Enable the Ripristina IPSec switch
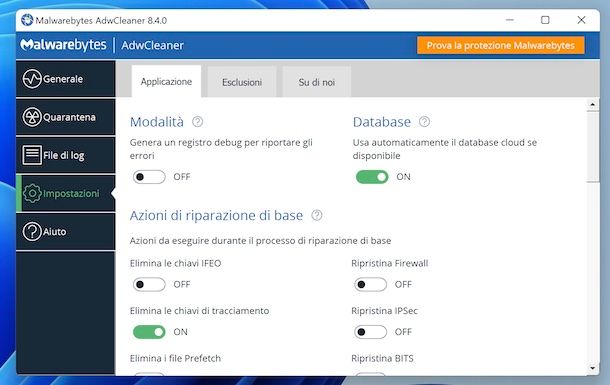The image size is (610, 385). pyautogui.click(x=370, y=332)
